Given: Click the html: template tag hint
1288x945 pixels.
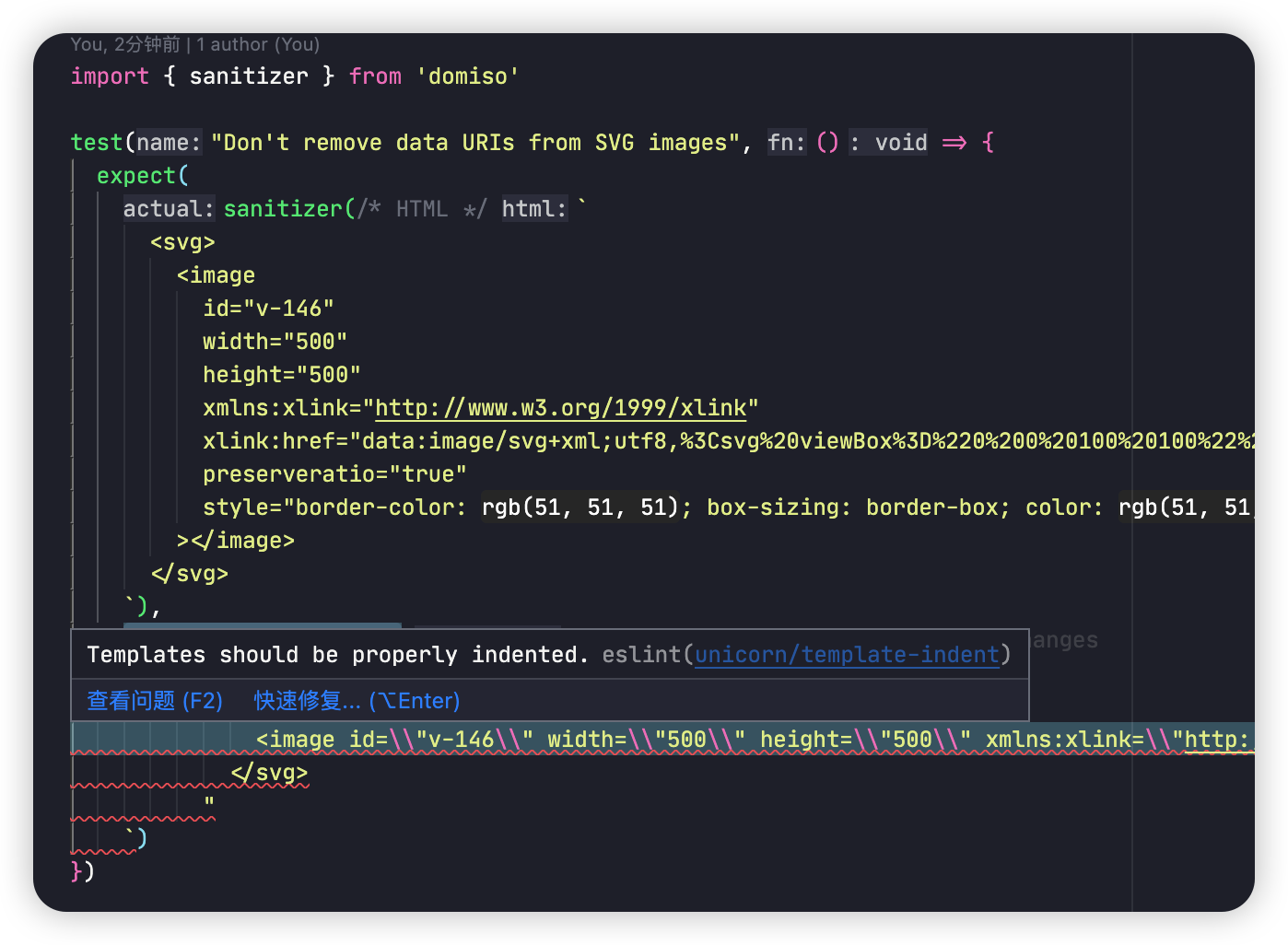Looking at the screenshot, I should tap(532, 208).
